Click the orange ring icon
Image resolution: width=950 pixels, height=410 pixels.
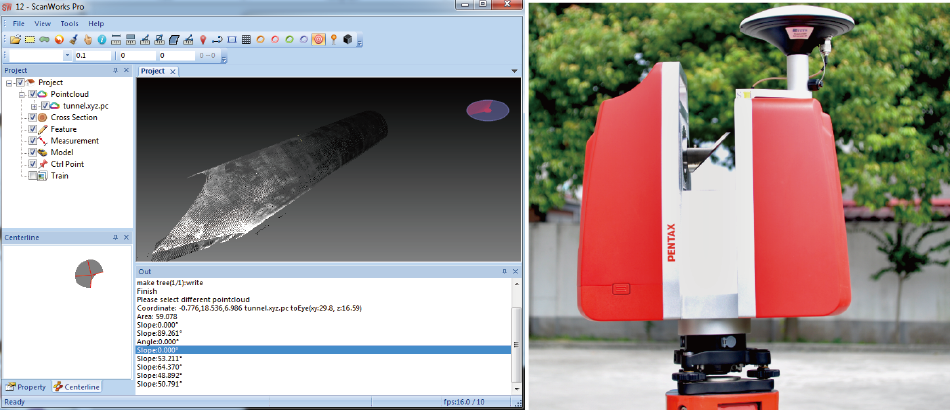pos(261,39)
